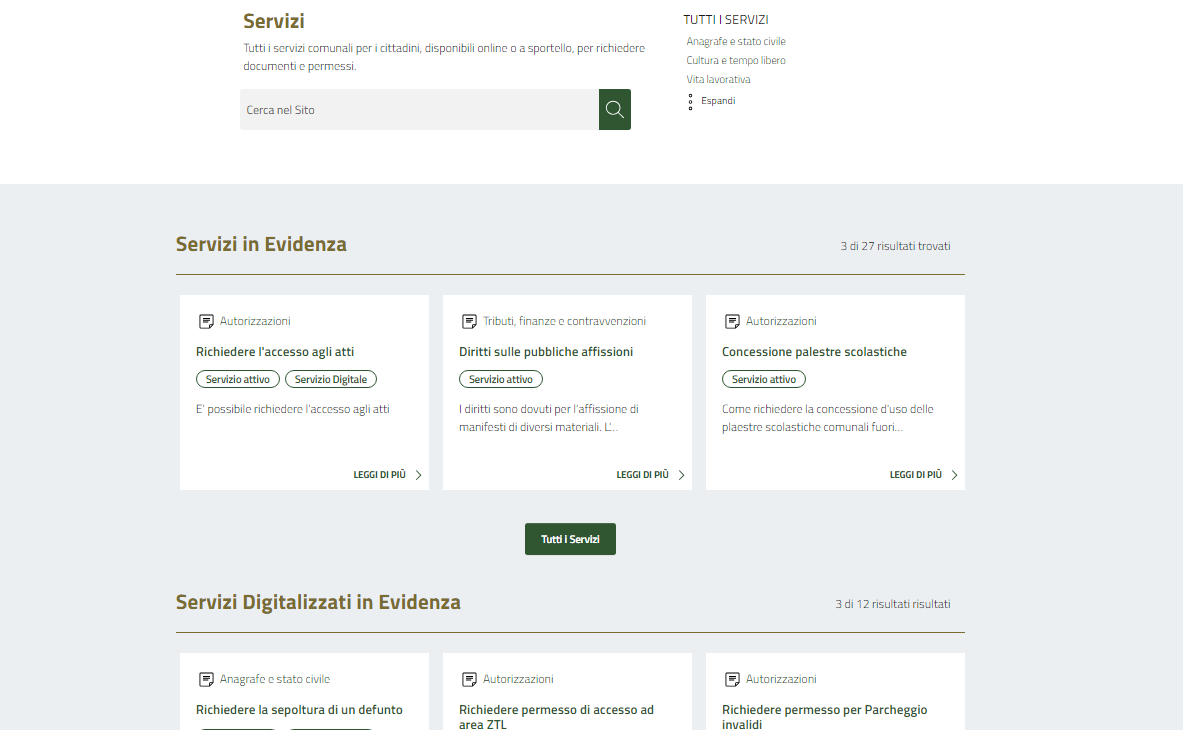Click the arrow next to LEGGI DI PIÙ on Concessione palestre scolastiche
This screenshot has height=730, width=1183.
tap(955, 475)
